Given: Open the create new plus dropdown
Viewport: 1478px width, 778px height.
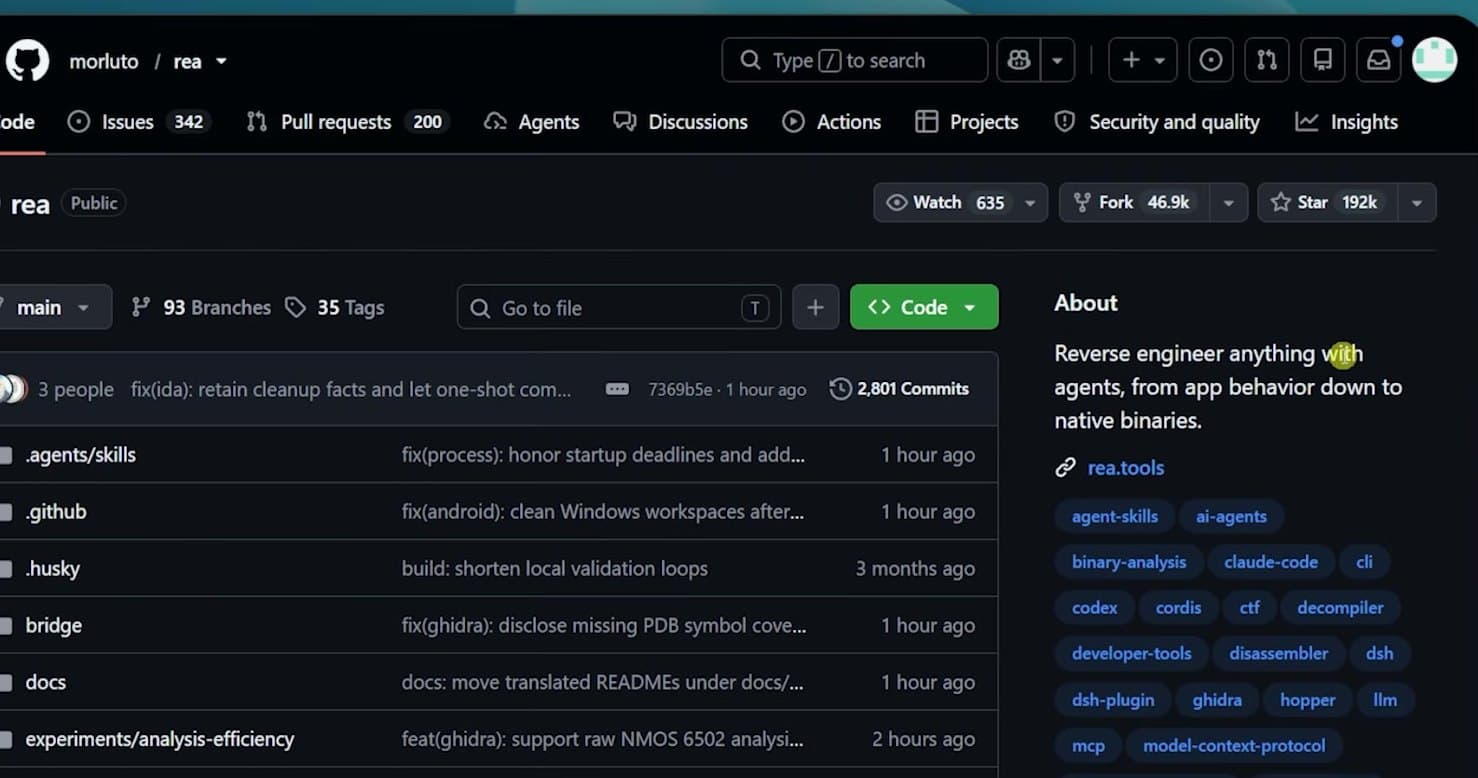Looking at the screenshot, I should [1143, 61].
